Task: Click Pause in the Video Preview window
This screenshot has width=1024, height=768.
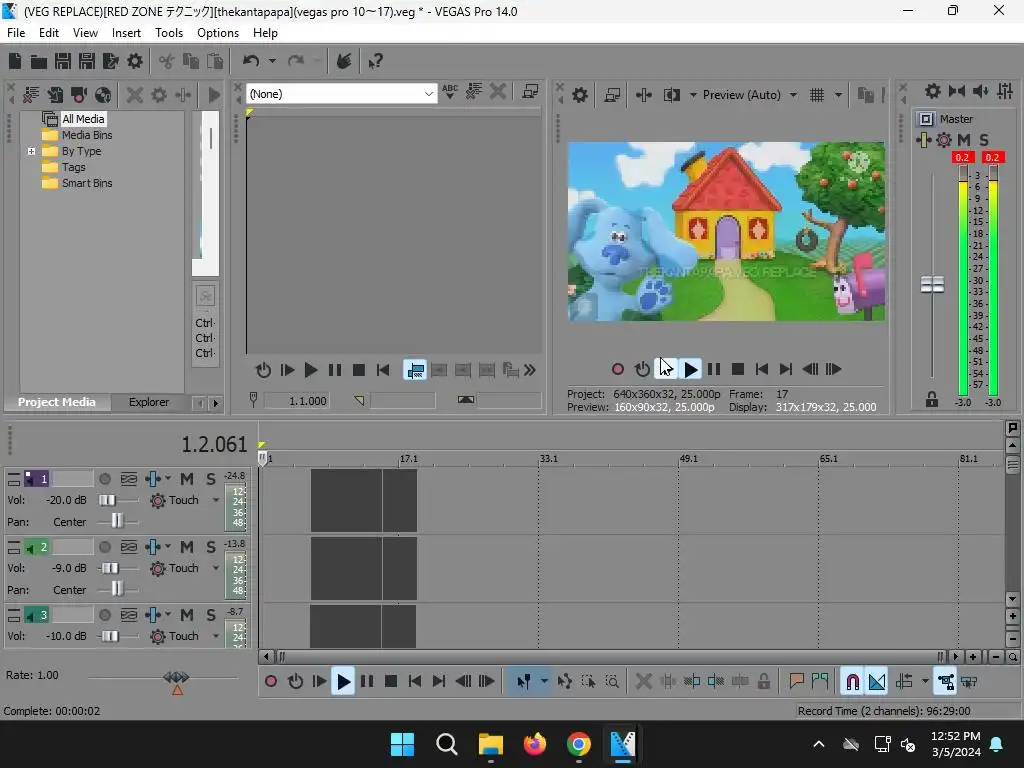Action: click(714, 370)
